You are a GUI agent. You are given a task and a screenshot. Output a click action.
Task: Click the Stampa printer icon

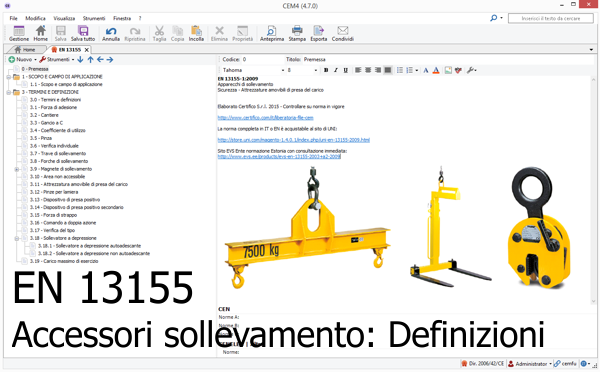point(297,33)
